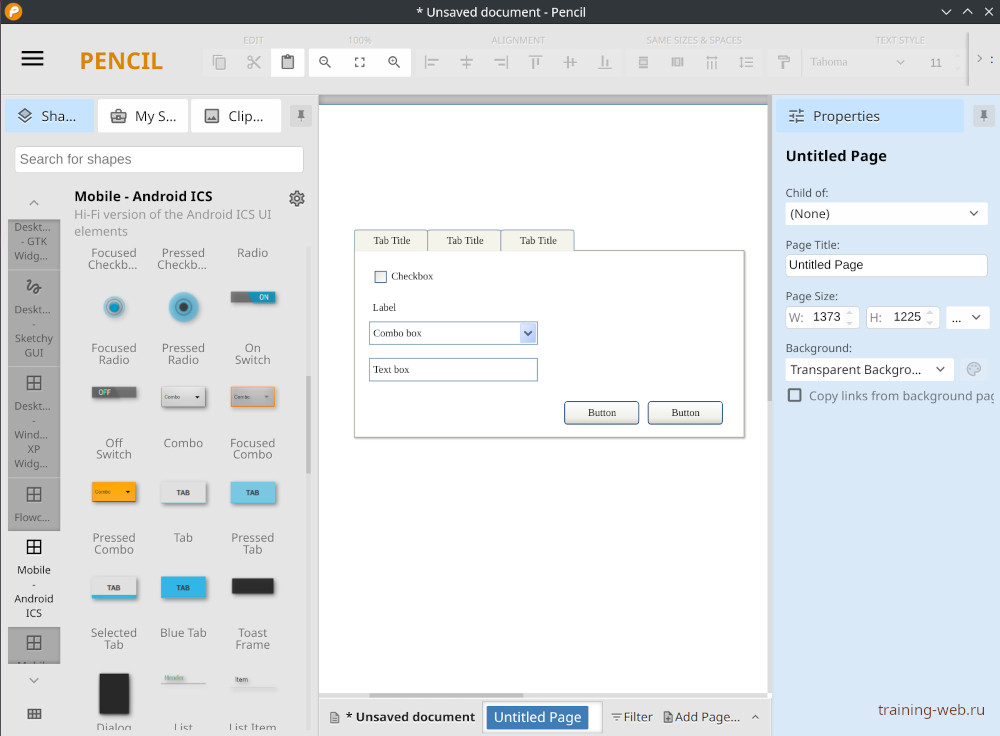
Task: Open the collection settings gear
Action: 297,198
